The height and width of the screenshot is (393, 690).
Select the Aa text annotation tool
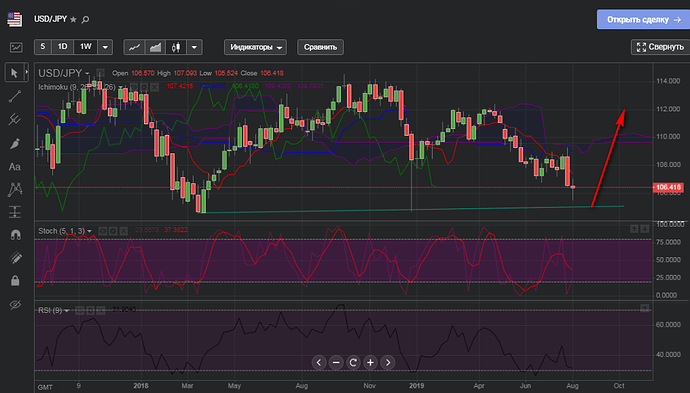[15, 167]
